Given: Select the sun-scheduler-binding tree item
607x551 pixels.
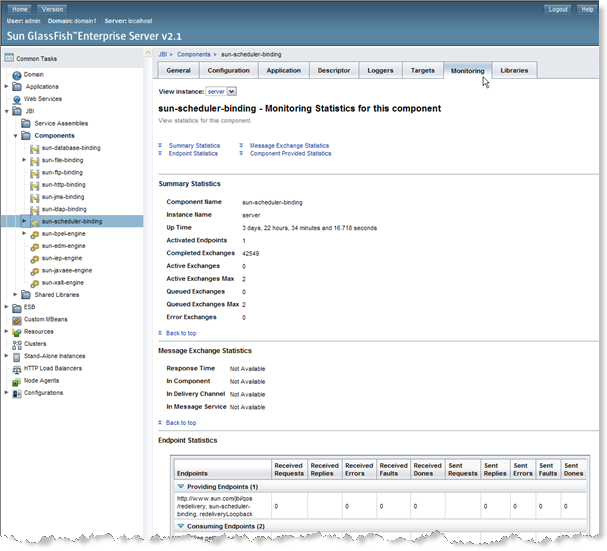Looking at the screenshot, I should (72, 221).
